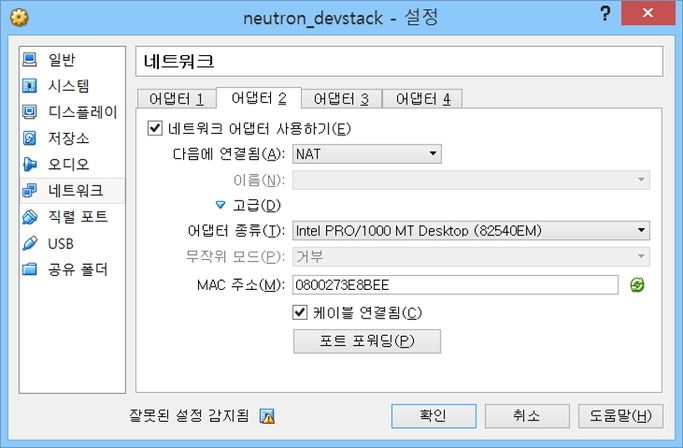Click the USB plug icon
Screen dimensions: 683x448
pos(30,243)
